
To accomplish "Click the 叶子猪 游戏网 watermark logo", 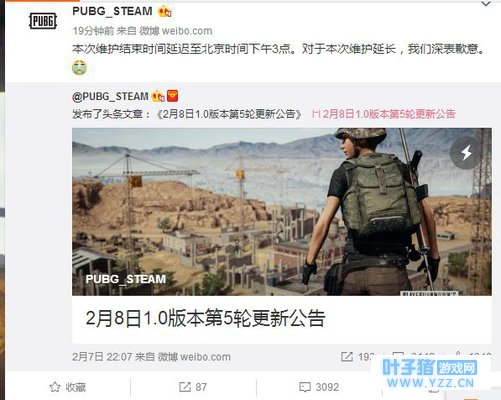I will coord(430,373).
